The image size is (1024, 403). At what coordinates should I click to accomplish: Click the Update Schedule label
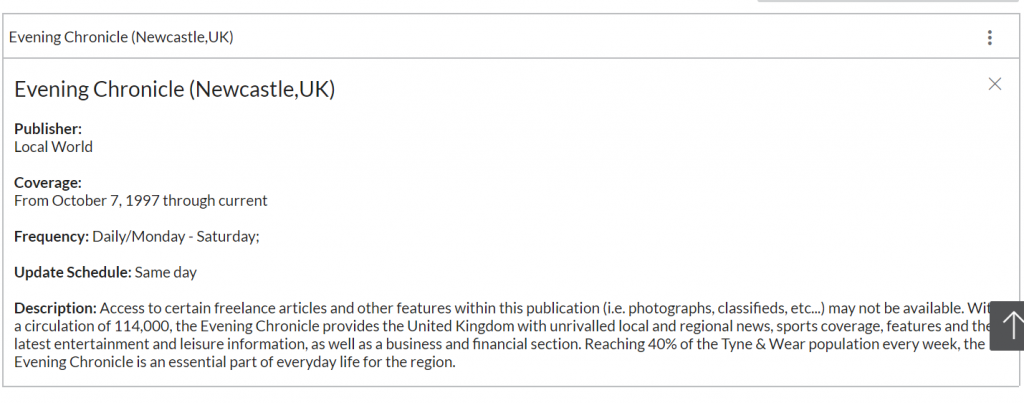72,272
